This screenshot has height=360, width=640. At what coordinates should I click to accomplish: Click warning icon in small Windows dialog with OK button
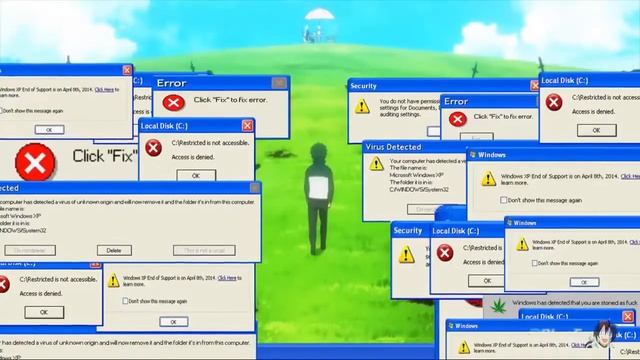click(x=522, y=244)
